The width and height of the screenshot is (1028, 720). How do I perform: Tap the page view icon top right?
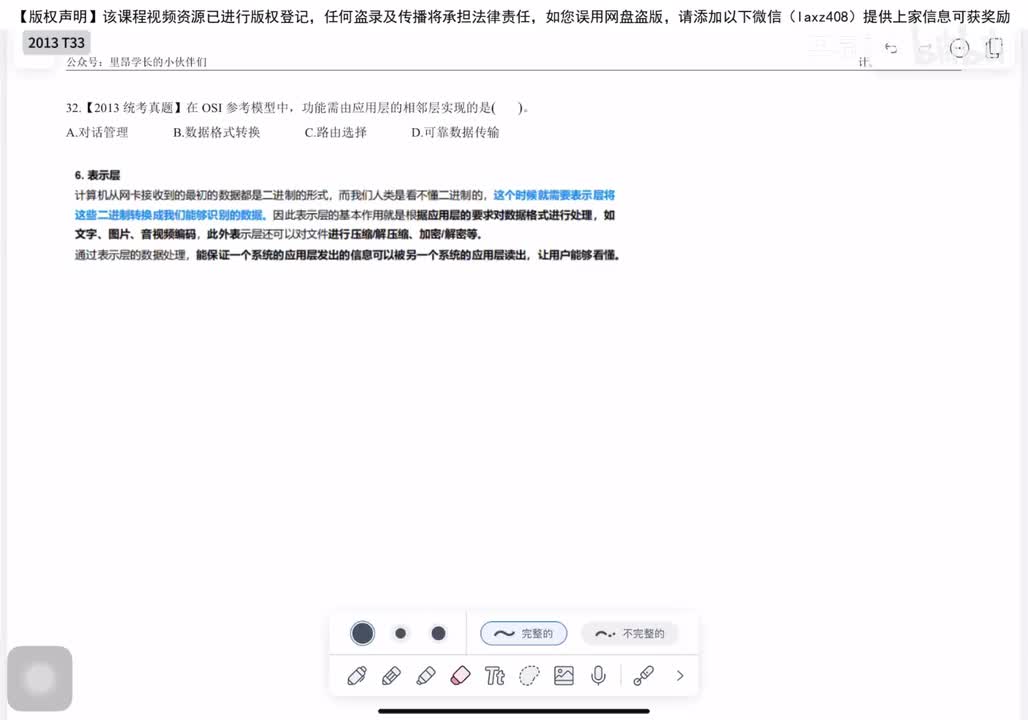click(x=994, y=48)
